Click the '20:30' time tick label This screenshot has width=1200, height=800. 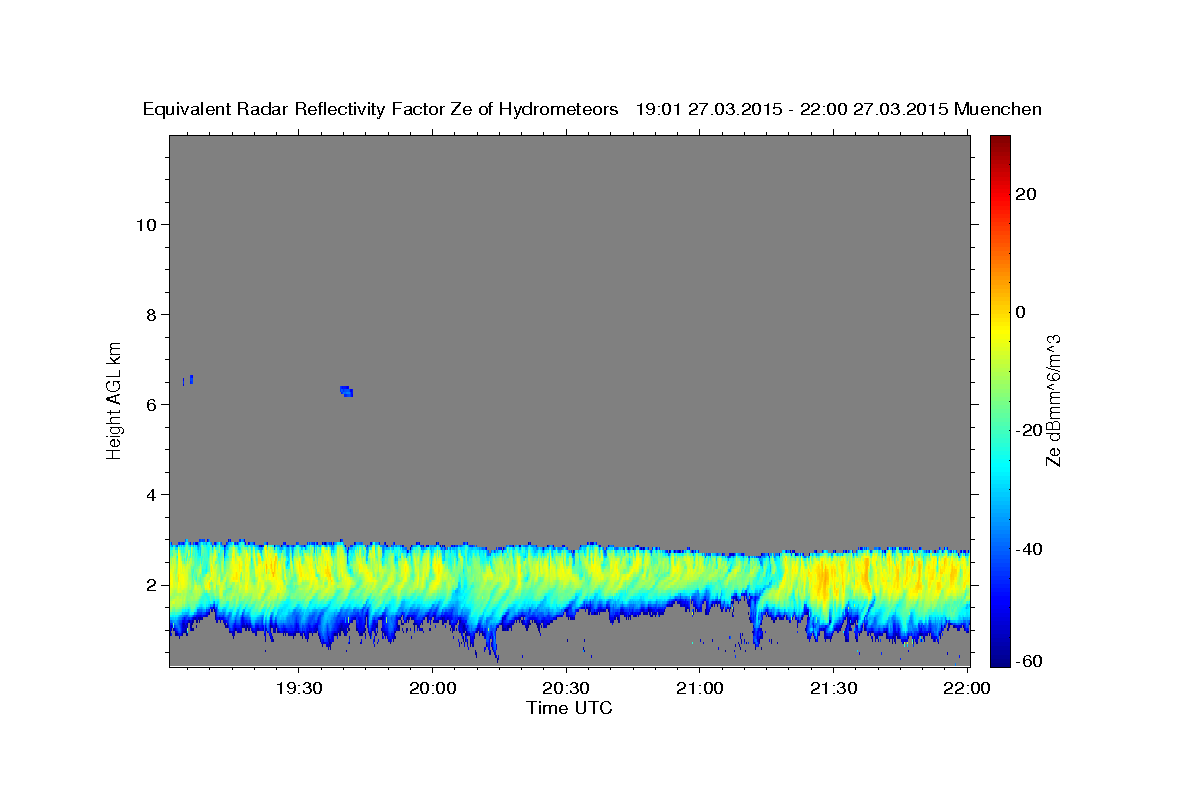click(566, 688)
